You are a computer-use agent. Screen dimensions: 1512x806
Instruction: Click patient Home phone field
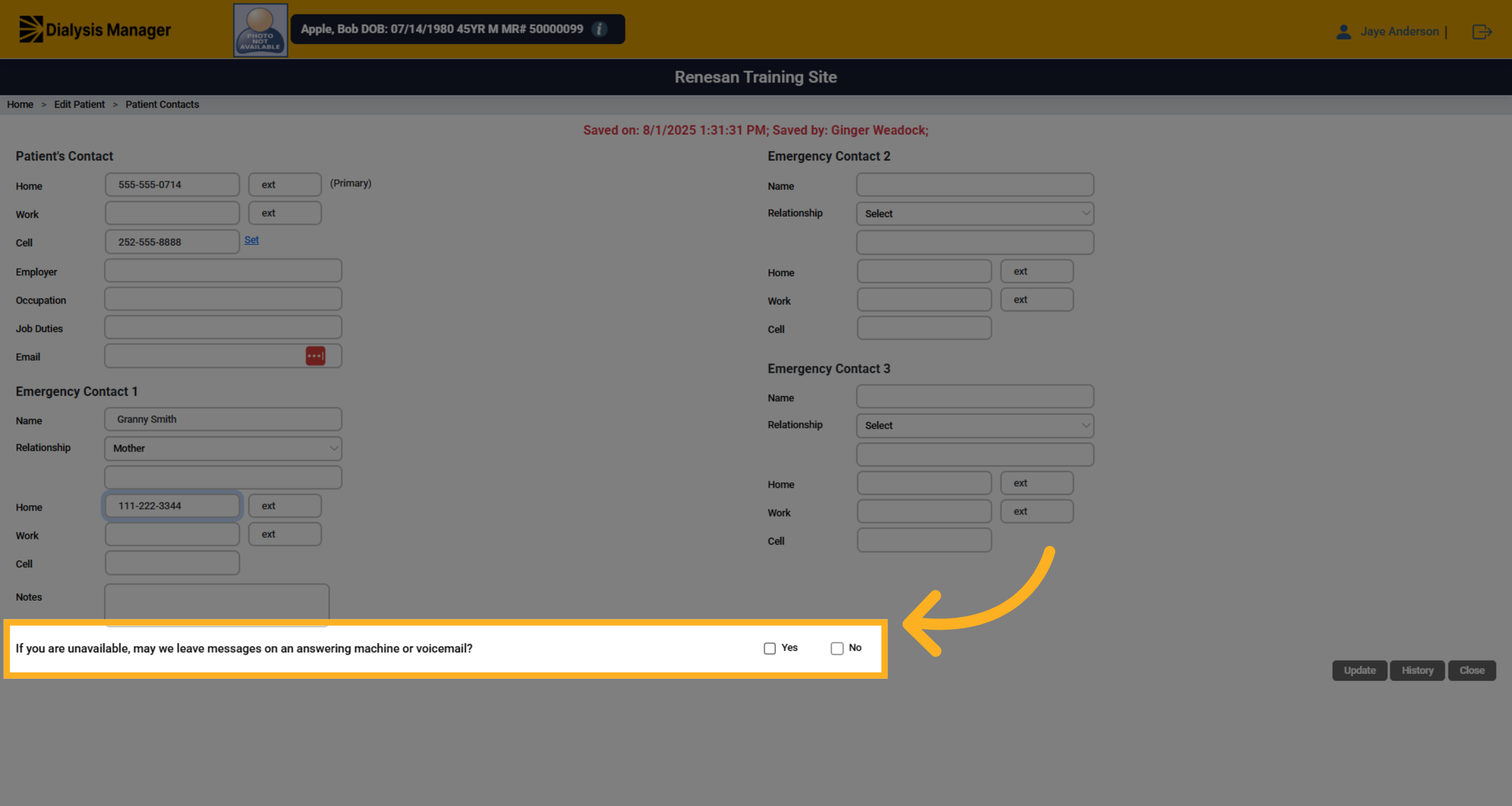coord(172,184)
